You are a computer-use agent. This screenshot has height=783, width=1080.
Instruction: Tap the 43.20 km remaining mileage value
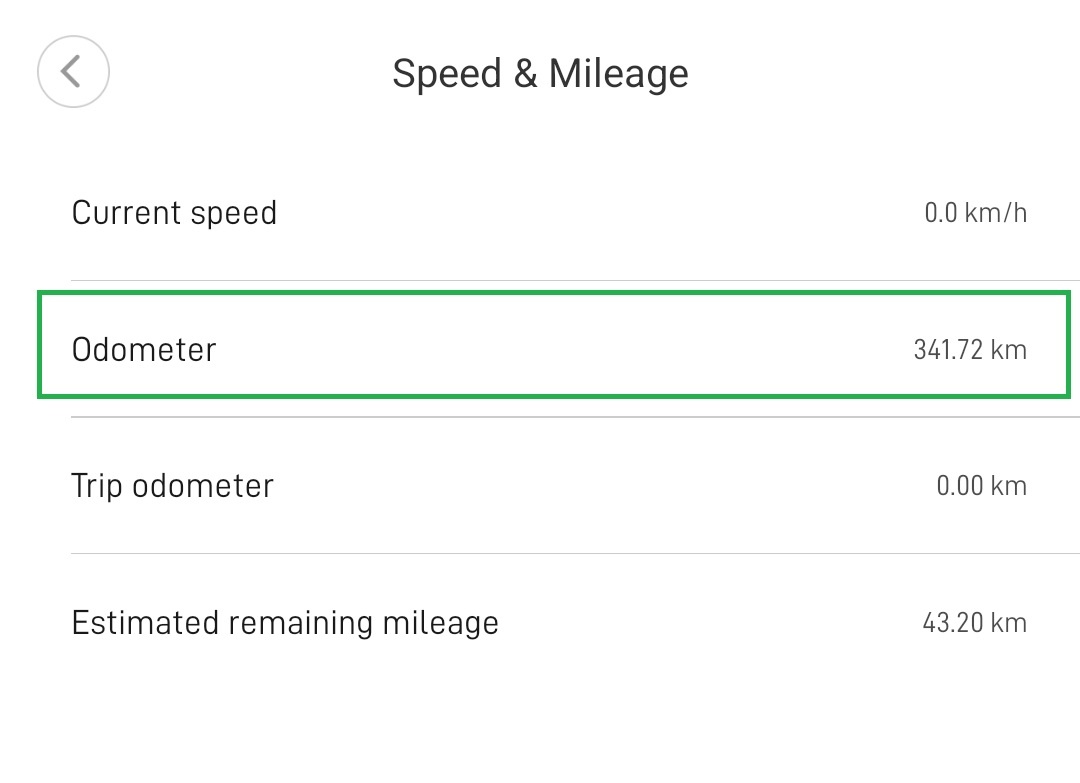click(974, 622)
